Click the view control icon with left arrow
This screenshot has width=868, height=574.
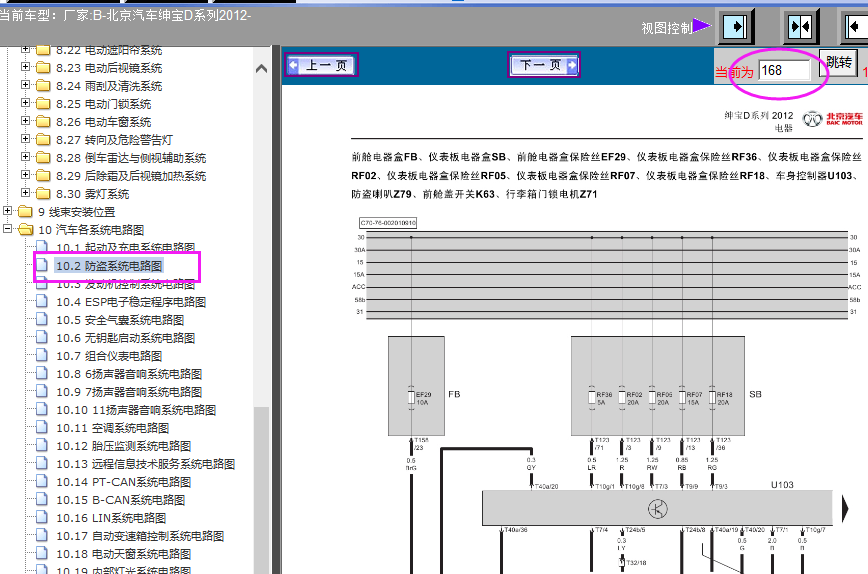856,27
